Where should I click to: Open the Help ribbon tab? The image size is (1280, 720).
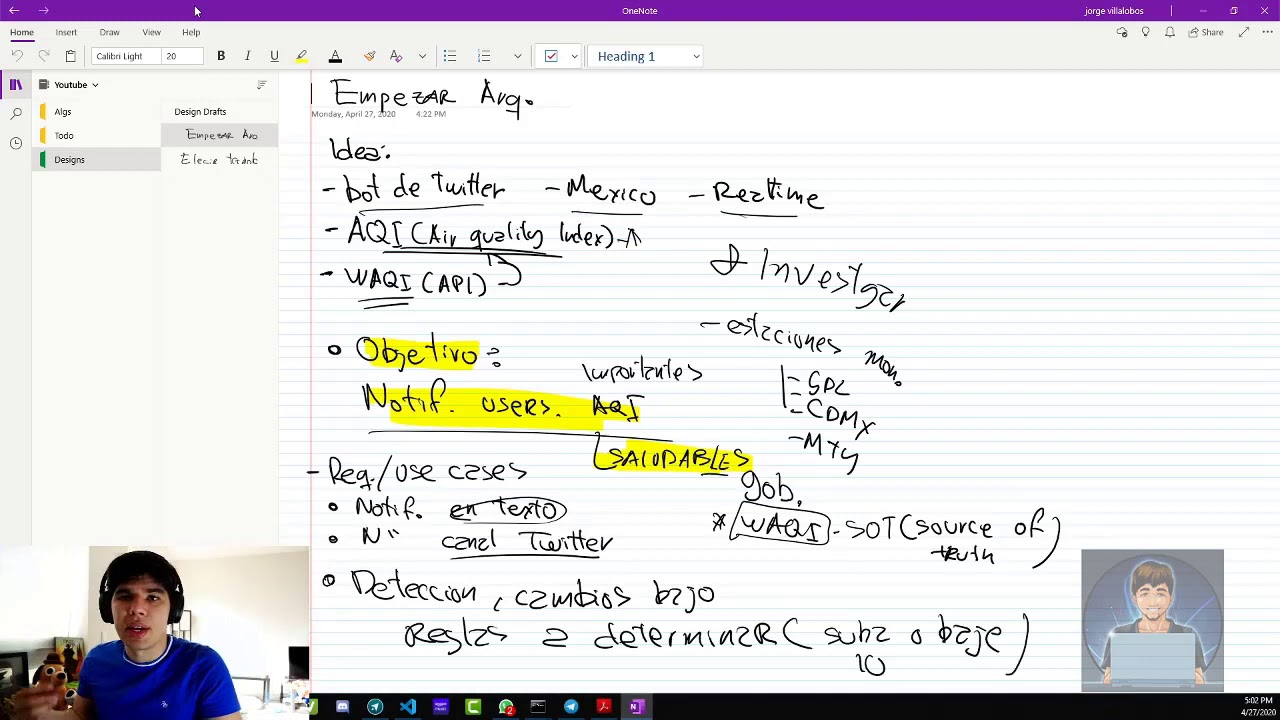tap(191, 32)
